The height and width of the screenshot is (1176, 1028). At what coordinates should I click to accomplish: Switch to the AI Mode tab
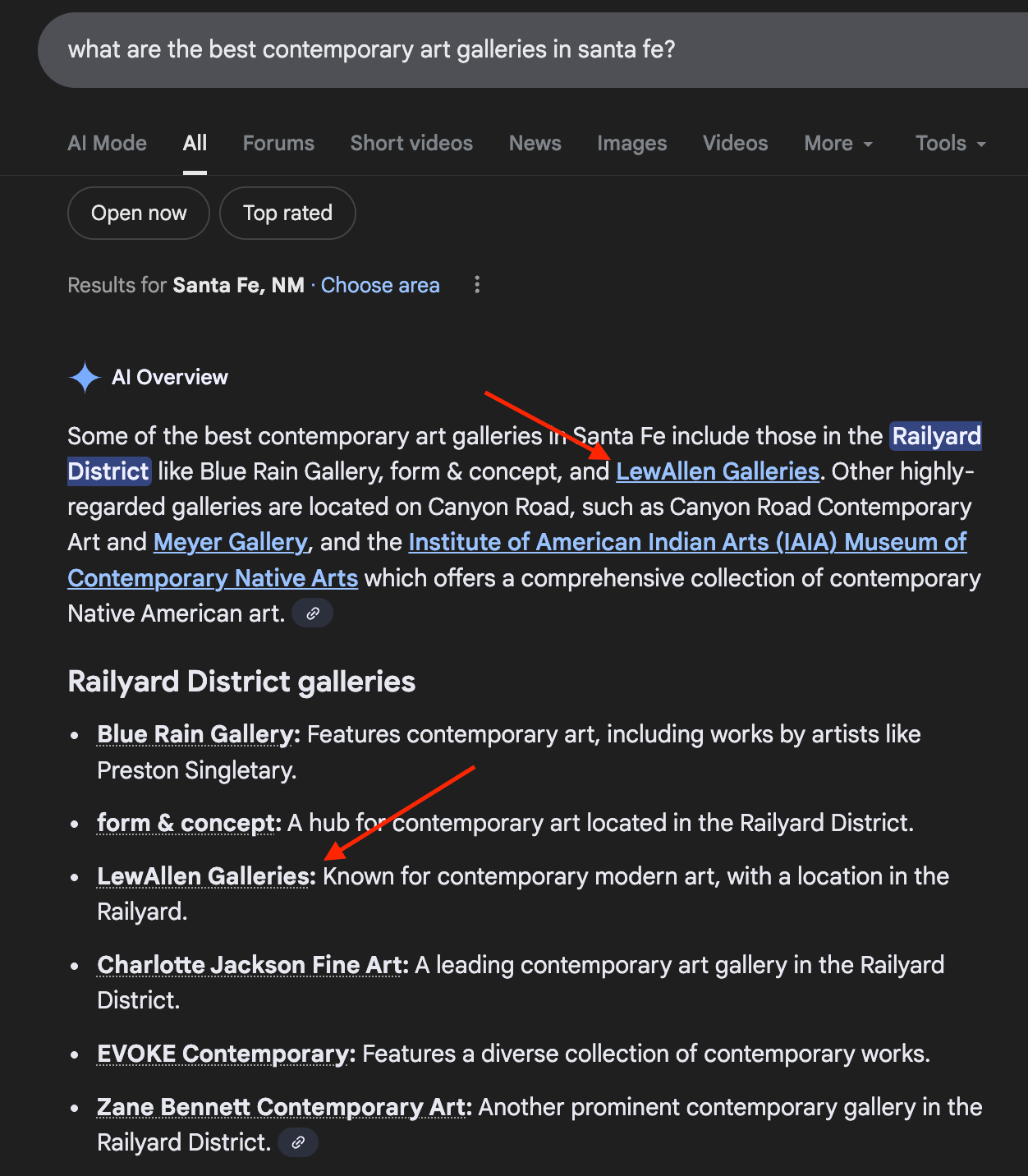(108, 144)
